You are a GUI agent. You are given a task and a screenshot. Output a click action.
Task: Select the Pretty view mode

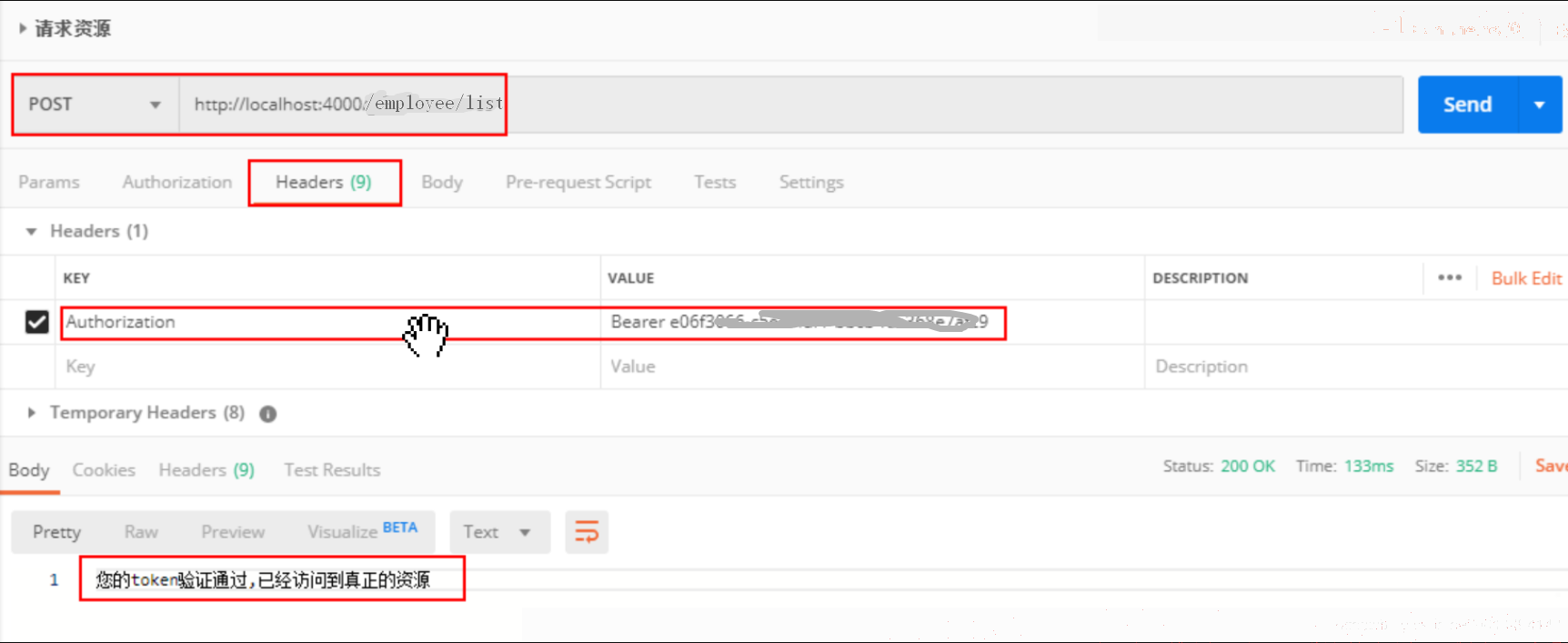56,532
